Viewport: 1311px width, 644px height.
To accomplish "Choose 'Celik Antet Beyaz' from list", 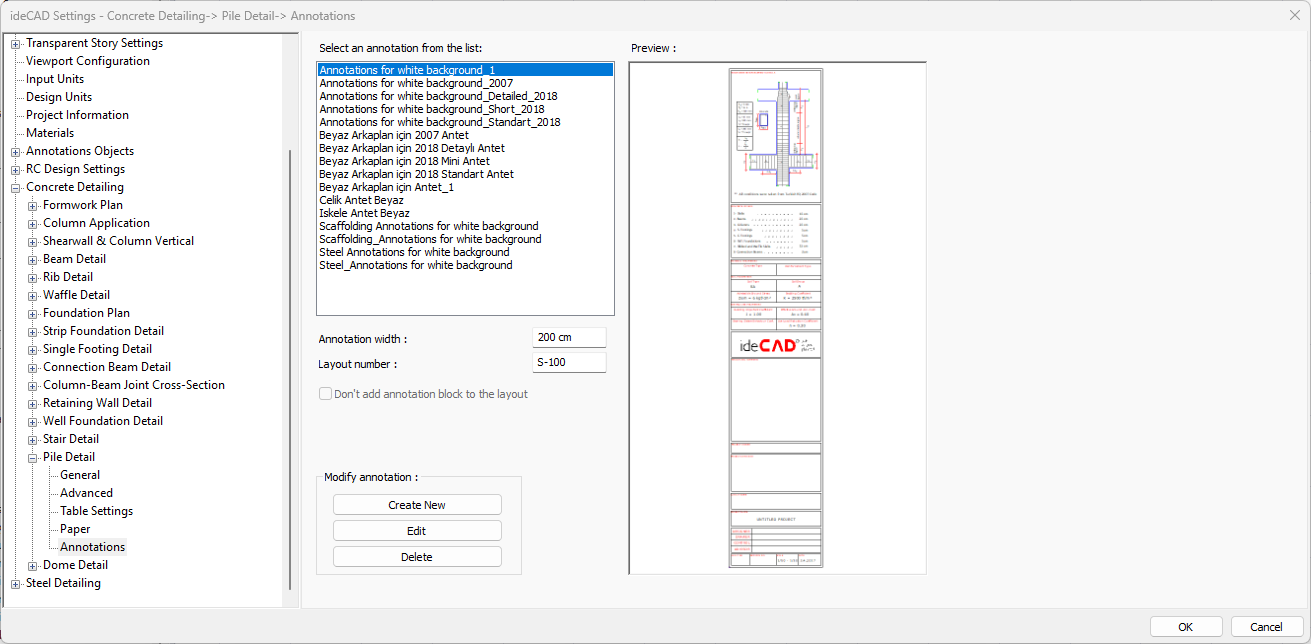I will point(363,200).
